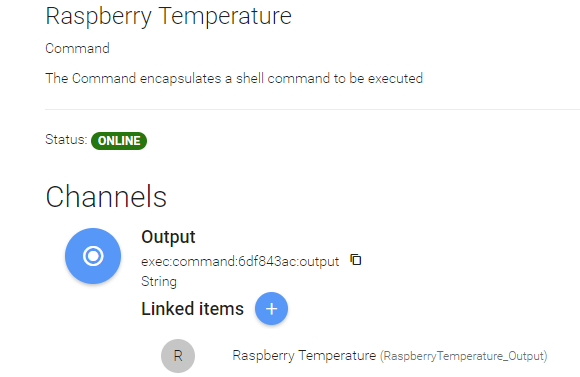Click the String channel type label
This screenshot has height=377, width=580.
tap(159, 282)
